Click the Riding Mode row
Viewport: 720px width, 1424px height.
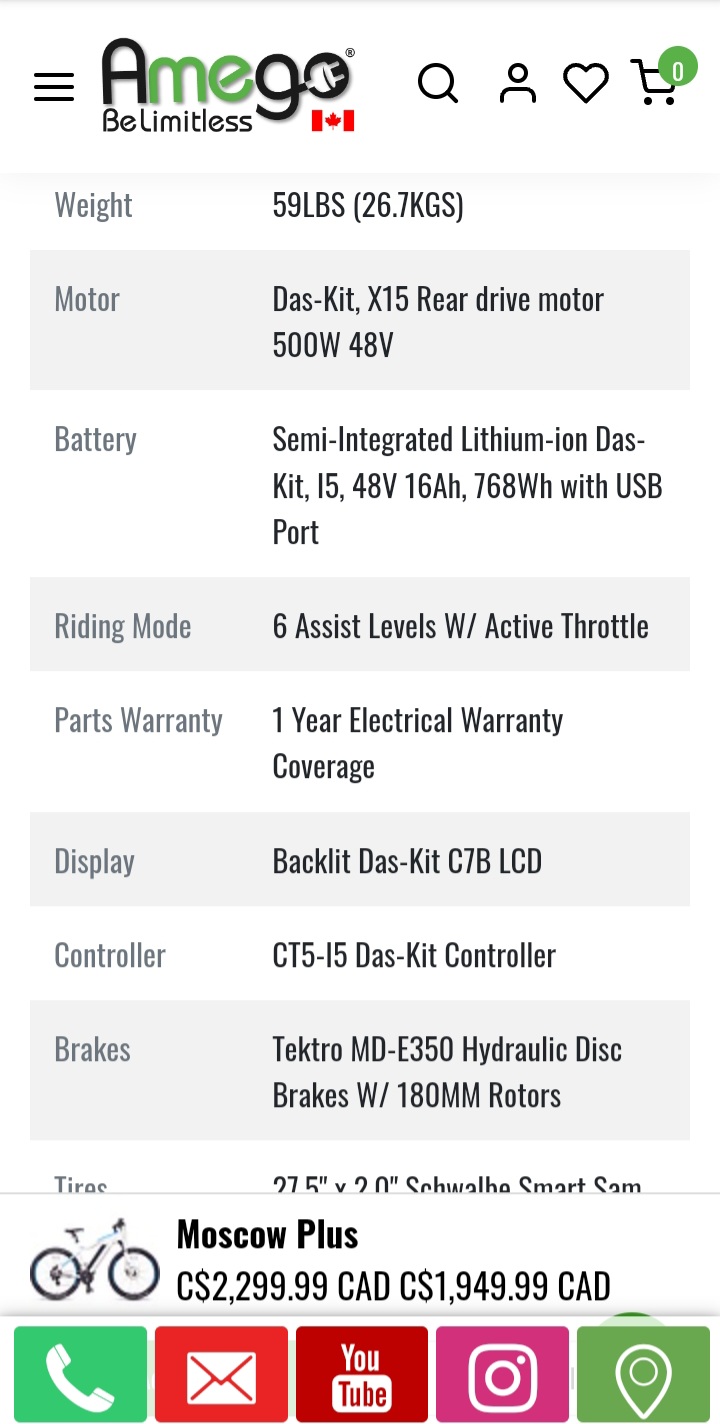tap(360, 626)
